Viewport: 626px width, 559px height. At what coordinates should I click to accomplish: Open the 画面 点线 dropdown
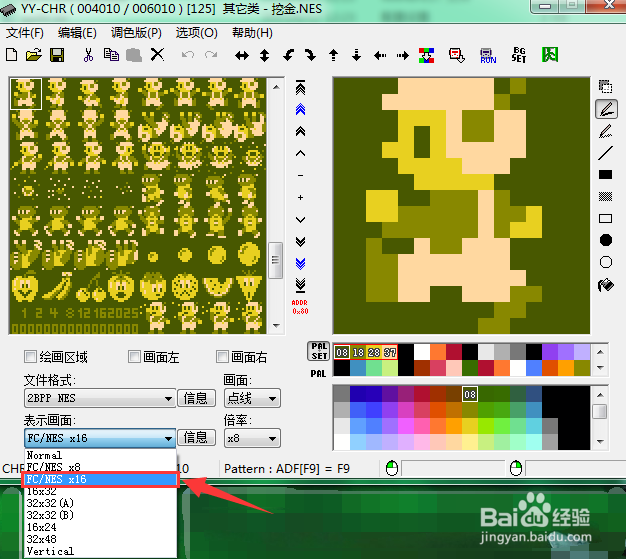tap(252, 398)
